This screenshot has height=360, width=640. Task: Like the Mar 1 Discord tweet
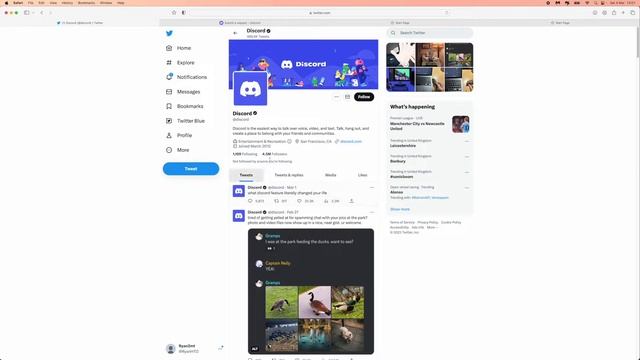pyautogui.click(x=305, y=201)
